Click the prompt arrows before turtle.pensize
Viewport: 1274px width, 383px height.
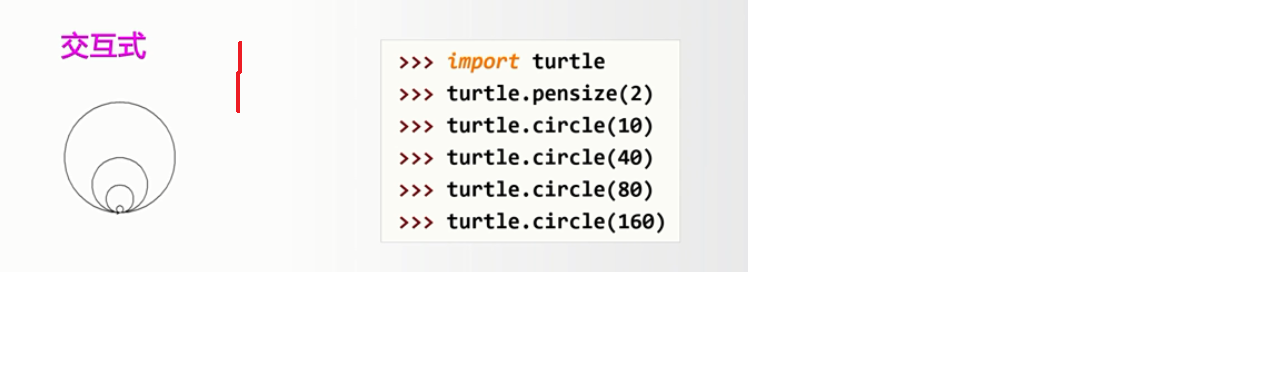click(416, 94)
